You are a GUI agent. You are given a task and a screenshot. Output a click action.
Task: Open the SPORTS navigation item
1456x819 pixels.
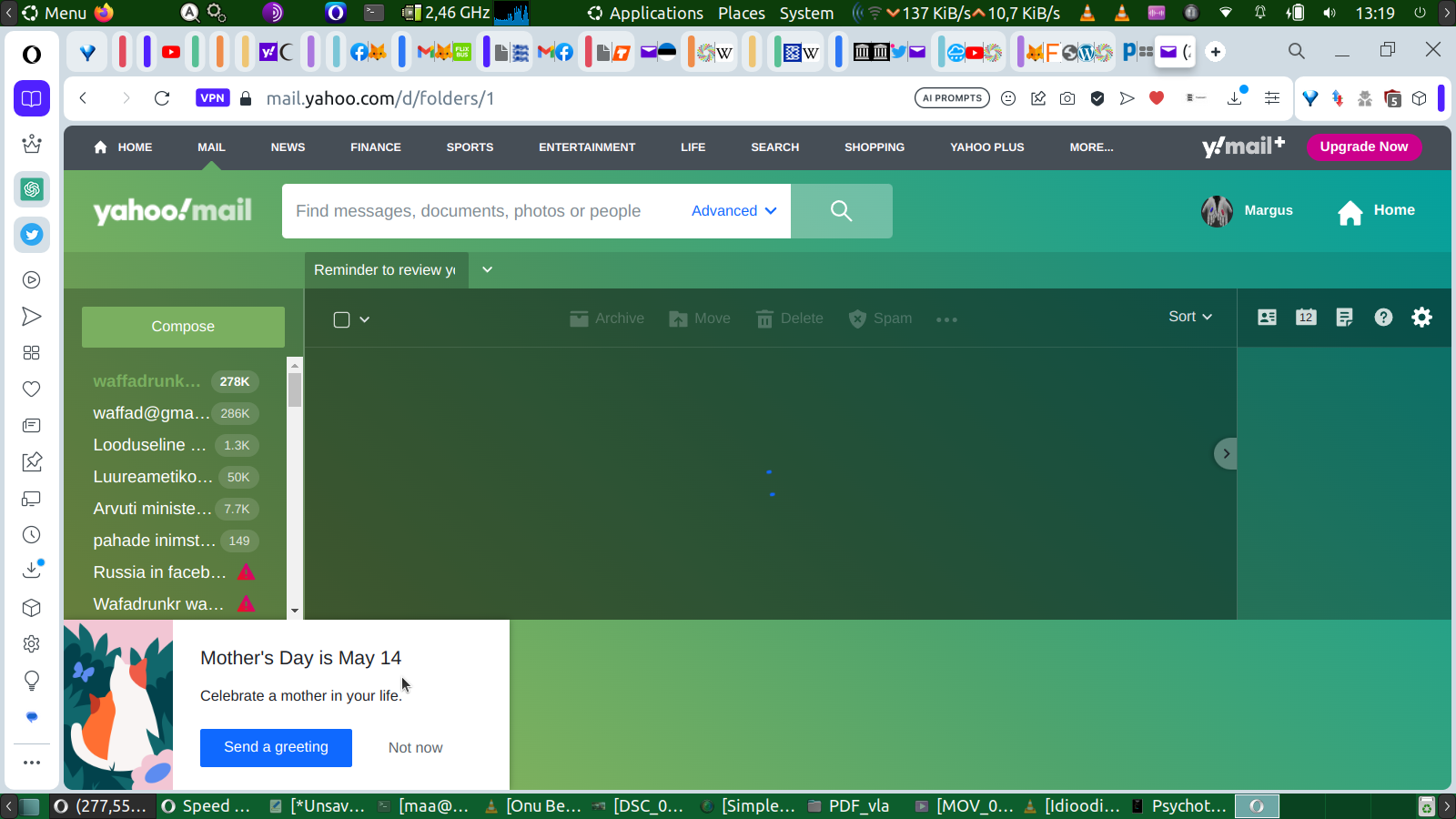[470, 147]
